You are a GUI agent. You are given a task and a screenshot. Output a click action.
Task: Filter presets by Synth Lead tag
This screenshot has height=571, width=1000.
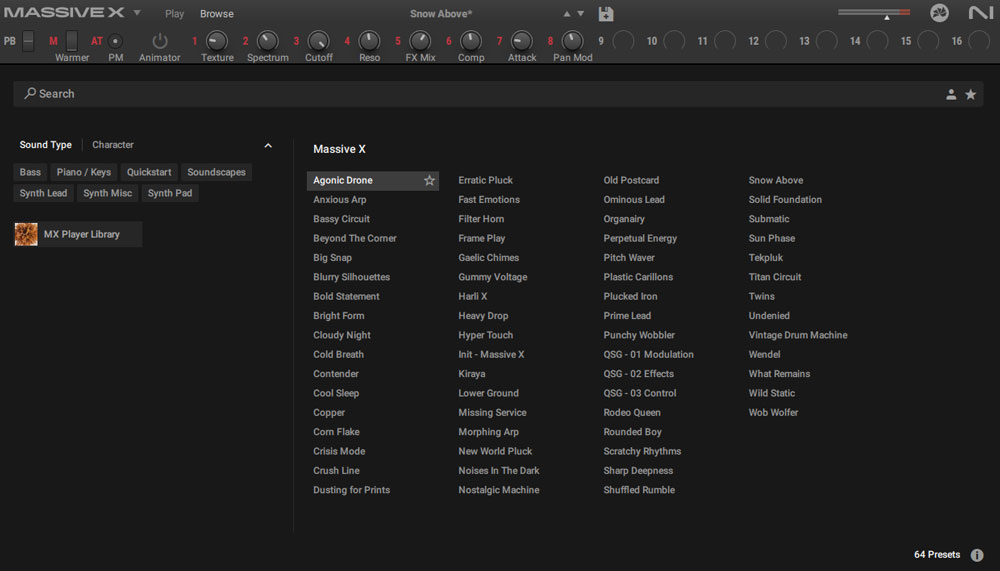coord(43,193)
